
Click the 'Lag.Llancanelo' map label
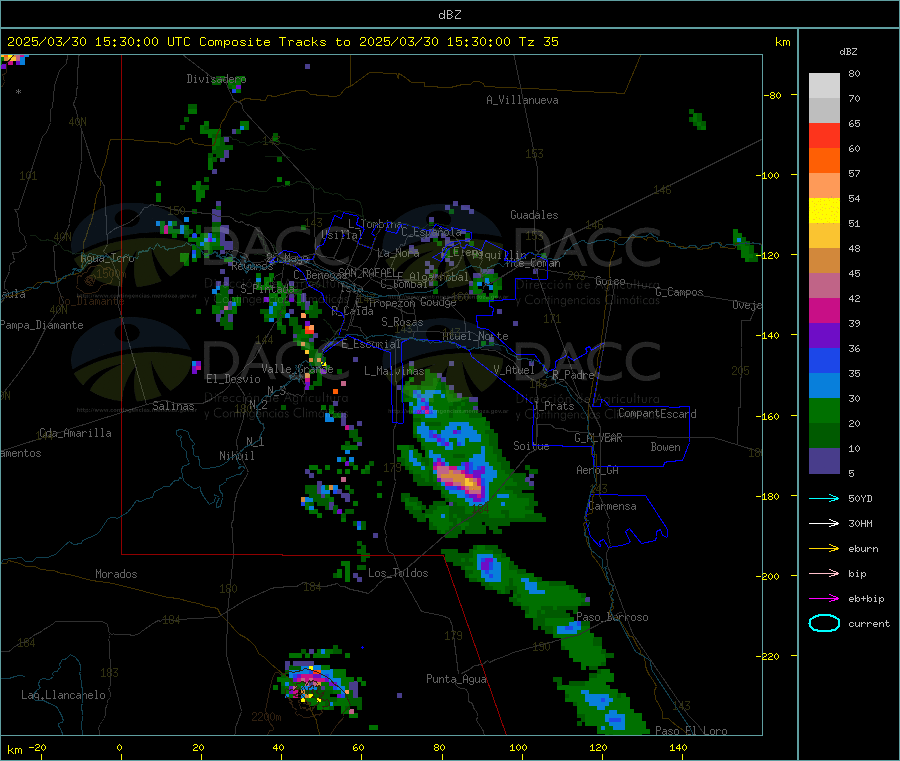(x=63, y=695)
